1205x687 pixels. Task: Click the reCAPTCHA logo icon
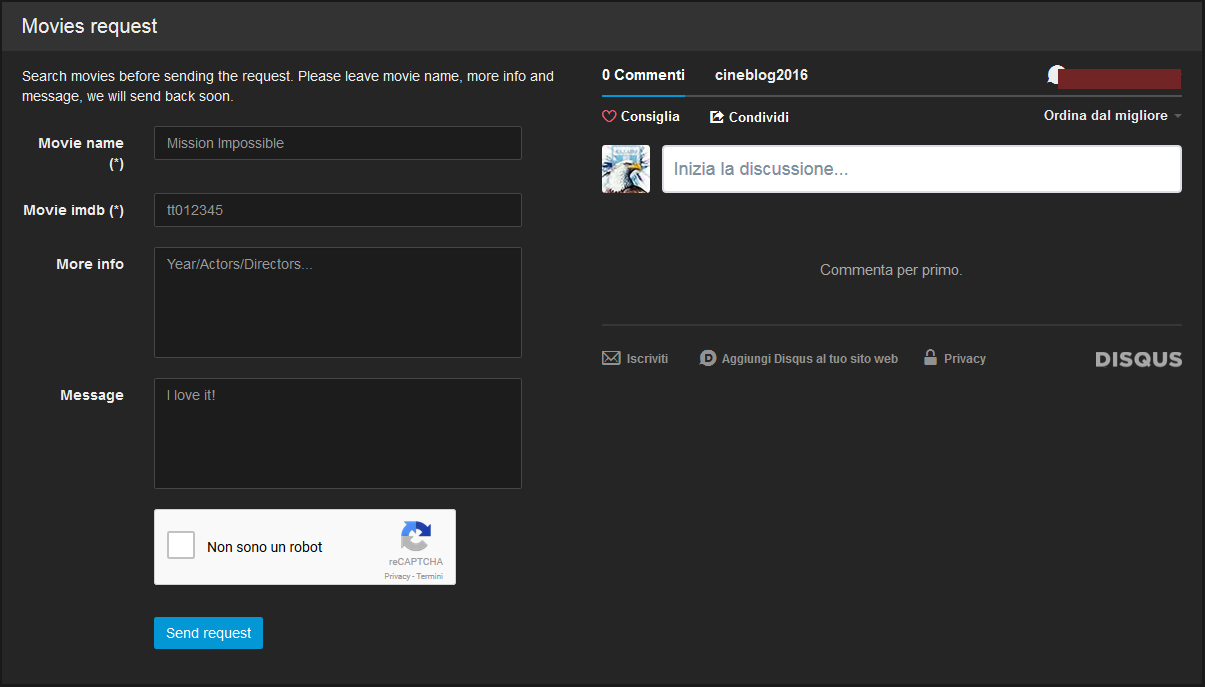pos(416,537)
